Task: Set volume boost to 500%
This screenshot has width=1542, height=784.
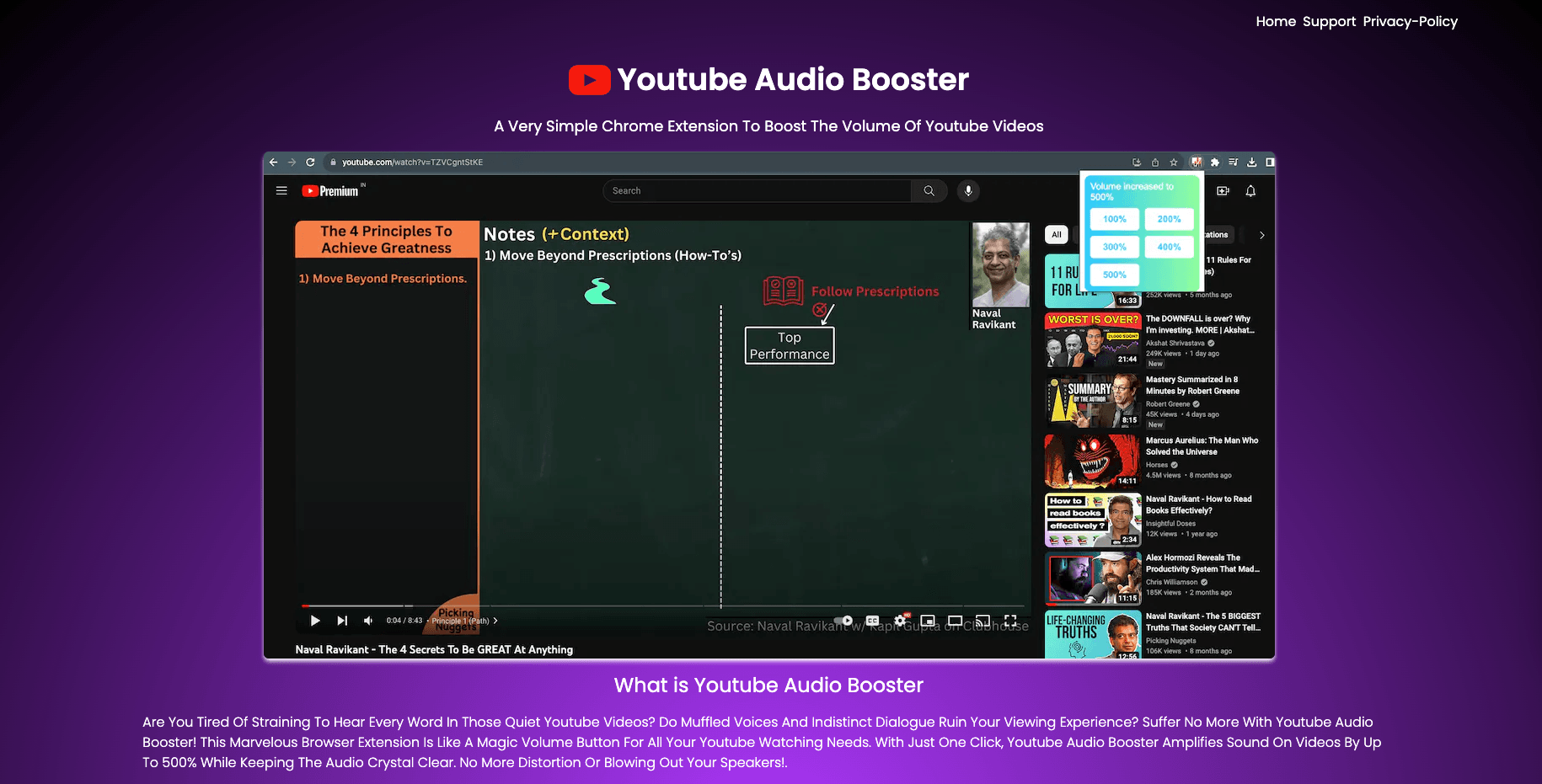Action: 1114,275
